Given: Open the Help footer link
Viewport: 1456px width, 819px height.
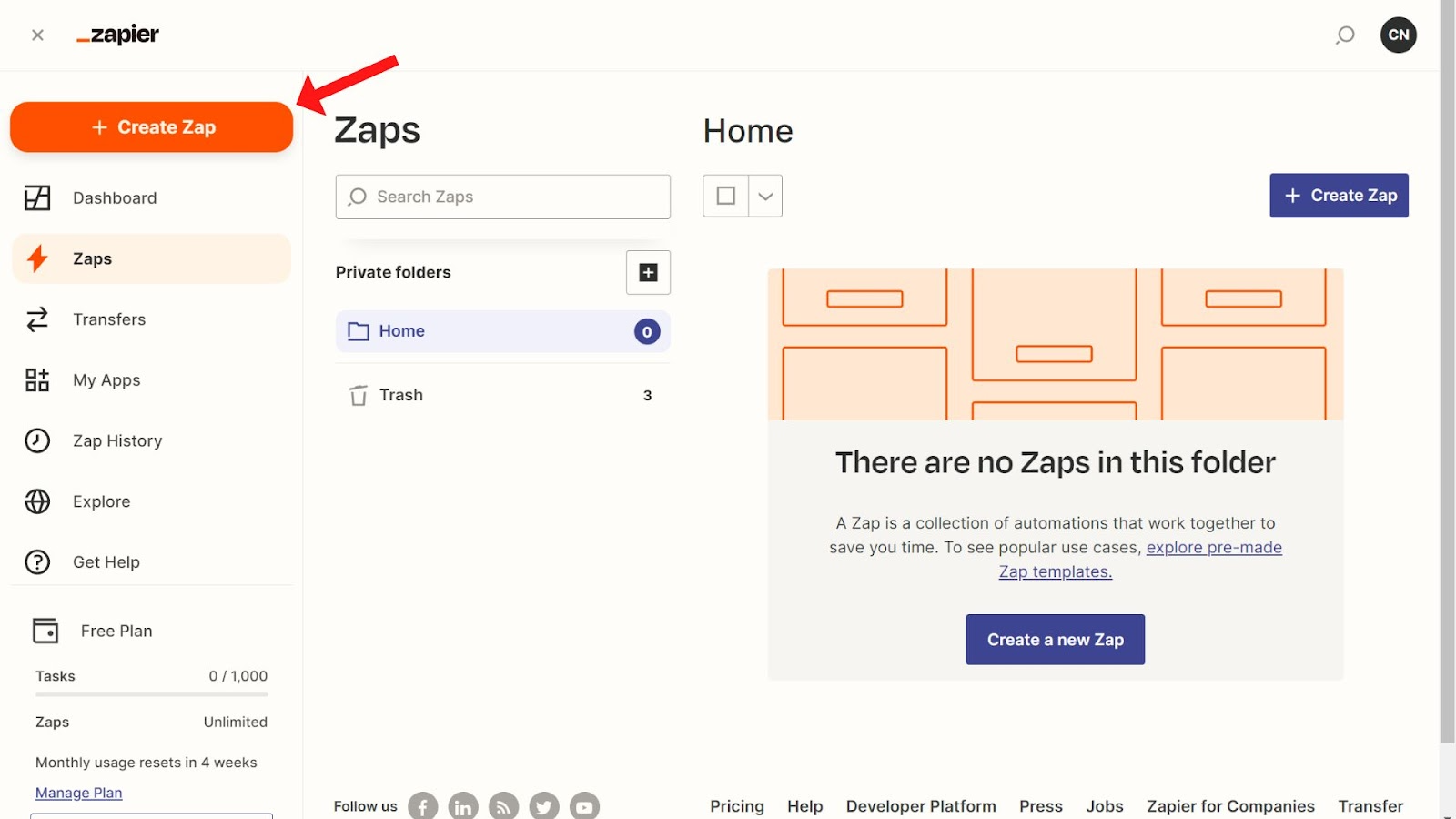Looking at the screenshot, I should [804, 806].
